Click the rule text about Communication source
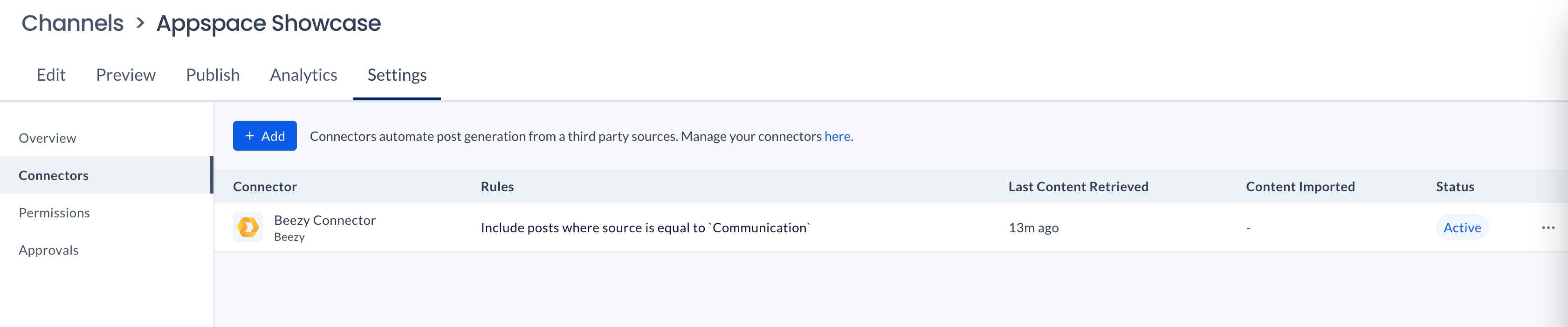Viewport: 1568px width, 327px height. pos(645,228)
